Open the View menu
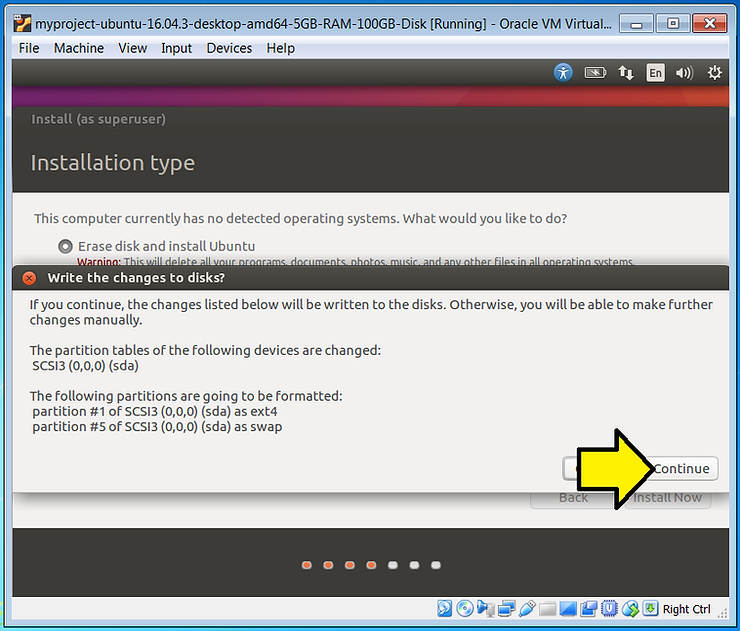 tap(133, 48)
